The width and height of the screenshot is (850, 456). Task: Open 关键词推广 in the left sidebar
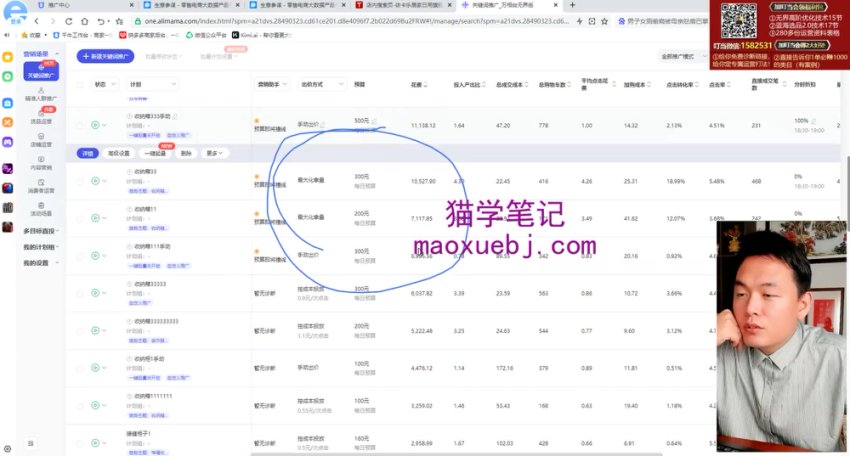tap(40, 72)
